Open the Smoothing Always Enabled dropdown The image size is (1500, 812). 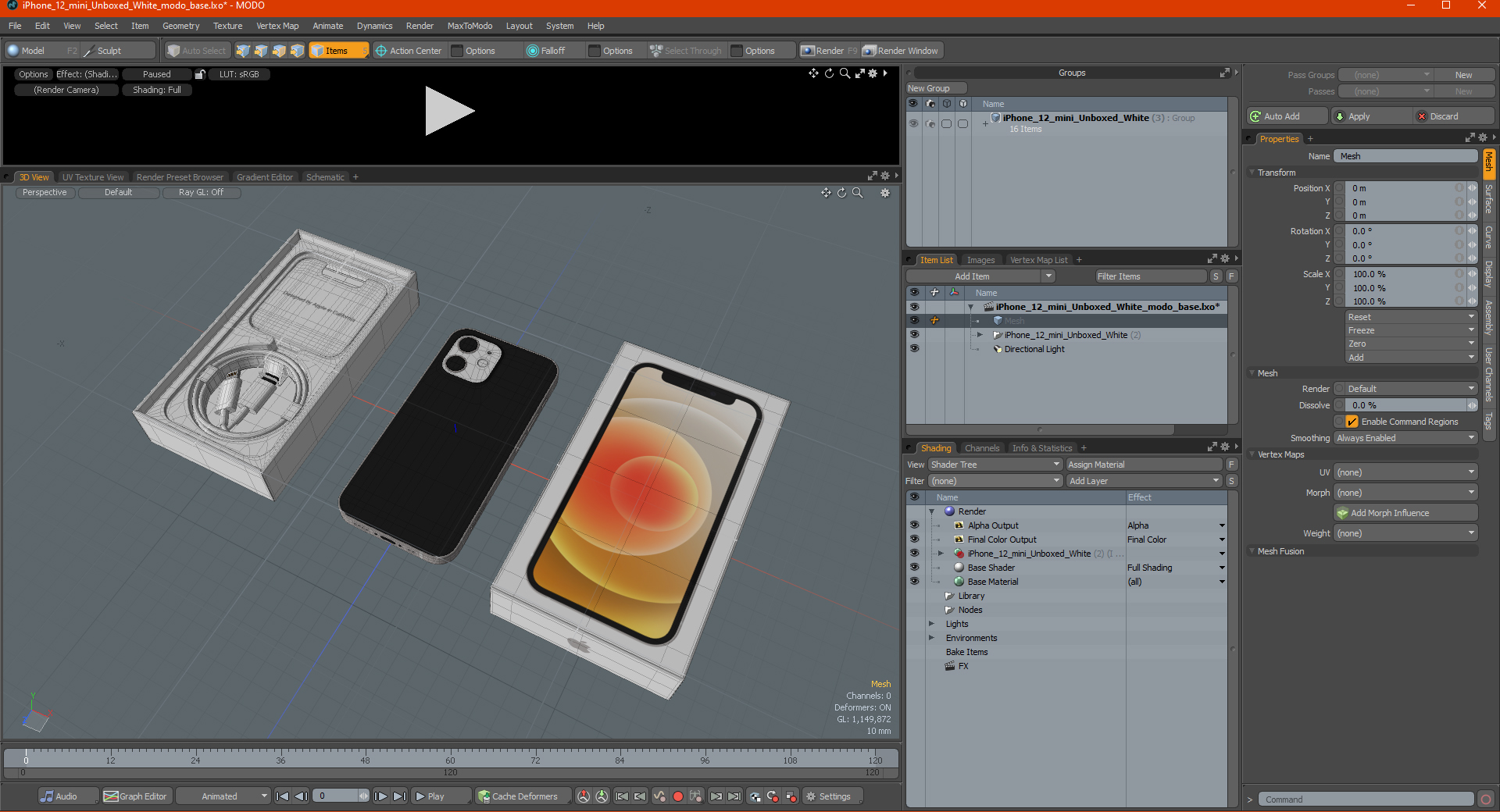click(x=1405, y=438)
